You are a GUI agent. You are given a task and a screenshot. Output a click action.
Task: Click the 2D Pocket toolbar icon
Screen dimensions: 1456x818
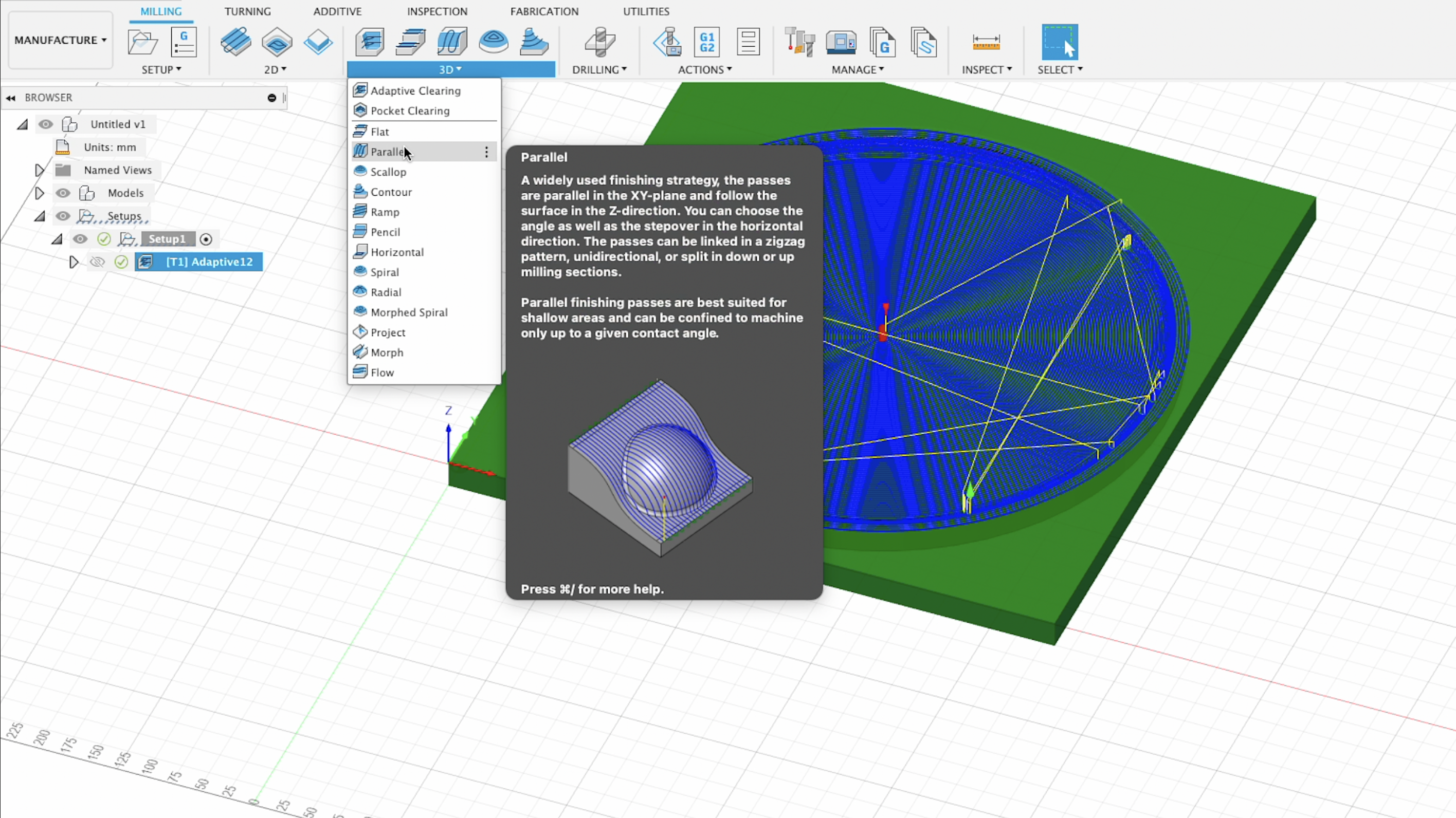tap(277, 42)
